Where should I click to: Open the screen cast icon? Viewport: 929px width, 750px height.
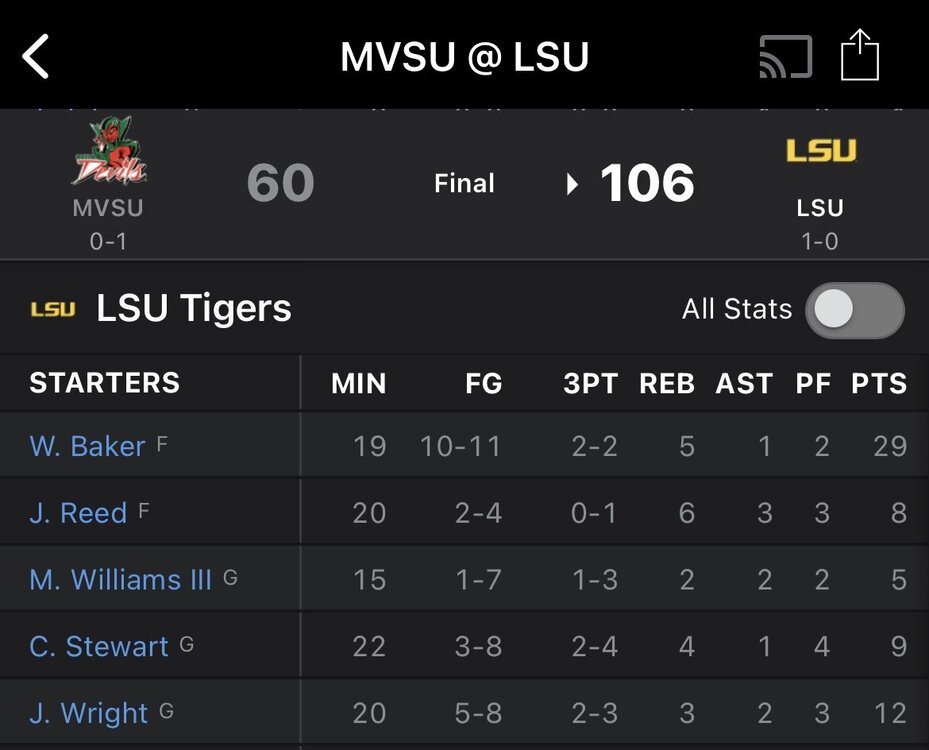[786, 56]
